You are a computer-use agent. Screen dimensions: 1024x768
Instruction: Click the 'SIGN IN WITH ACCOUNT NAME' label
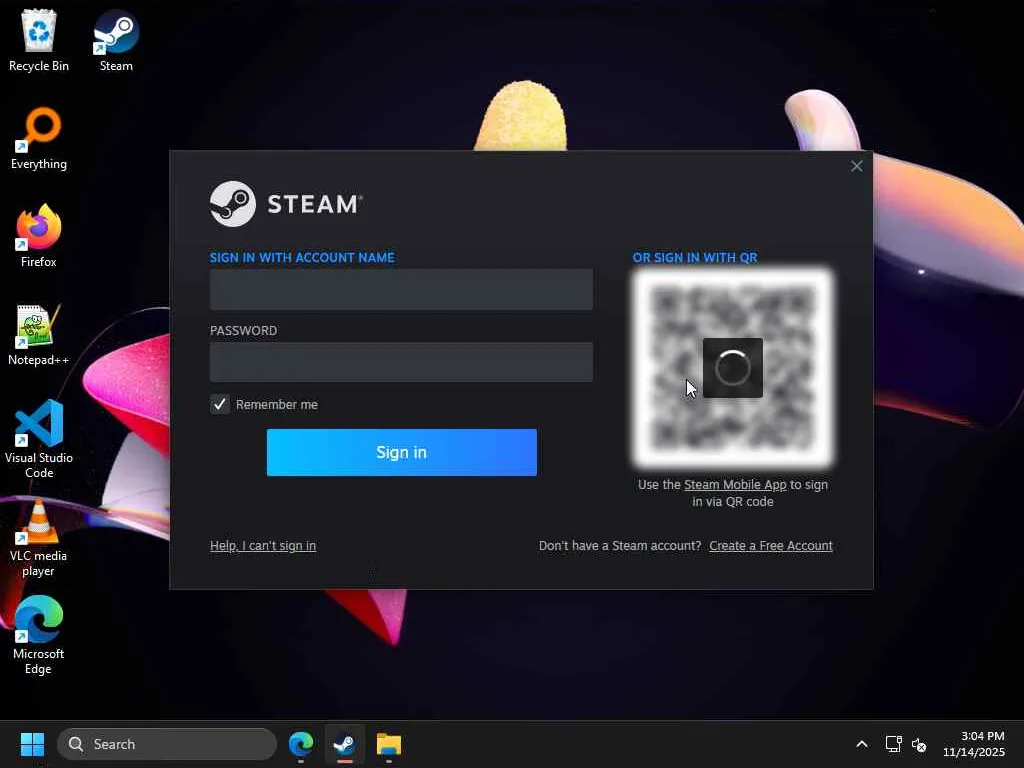click(302, 257)
